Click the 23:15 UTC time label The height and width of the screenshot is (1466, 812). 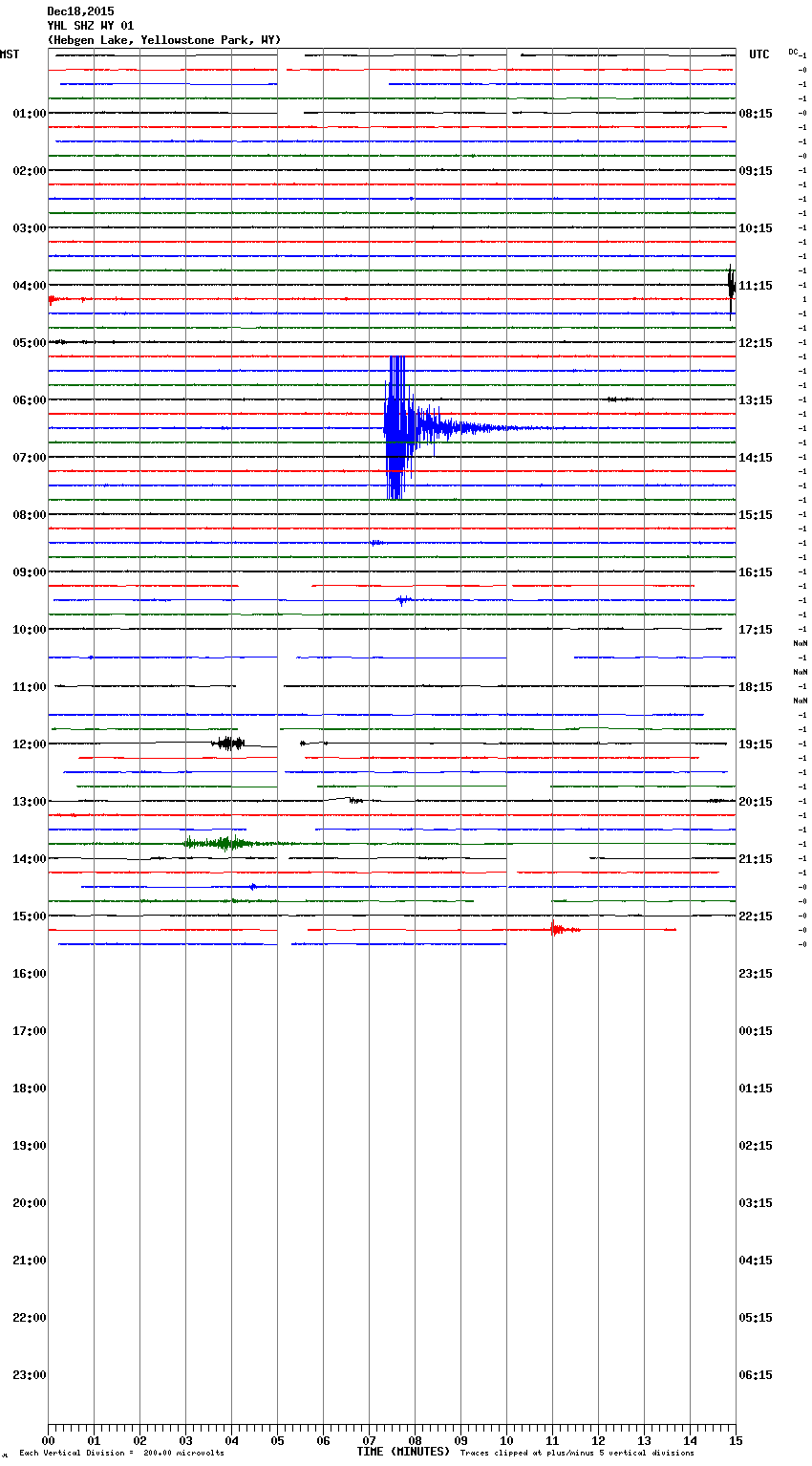pos(756,974)
